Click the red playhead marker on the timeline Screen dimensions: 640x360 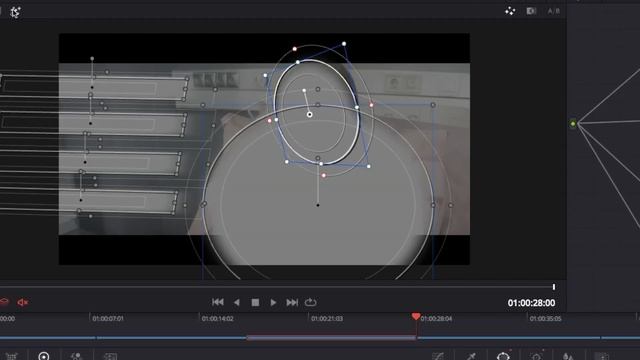416,316
